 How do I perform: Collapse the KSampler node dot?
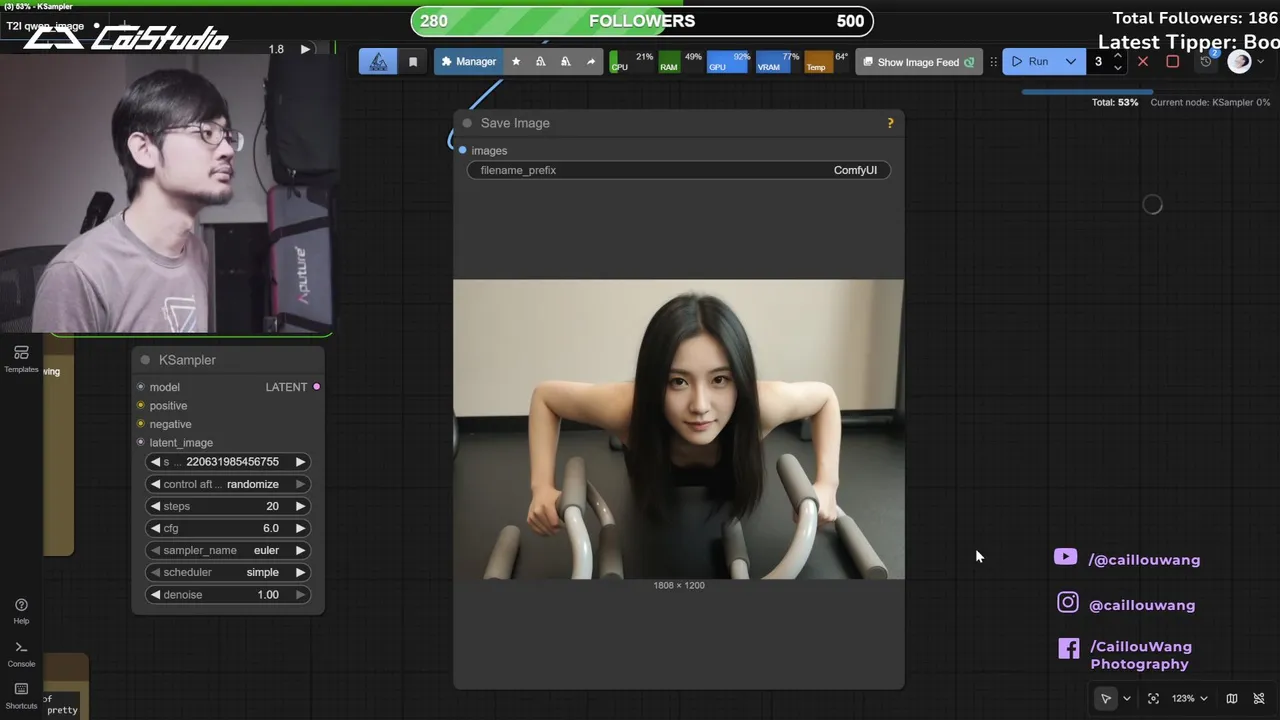point(145,360)
